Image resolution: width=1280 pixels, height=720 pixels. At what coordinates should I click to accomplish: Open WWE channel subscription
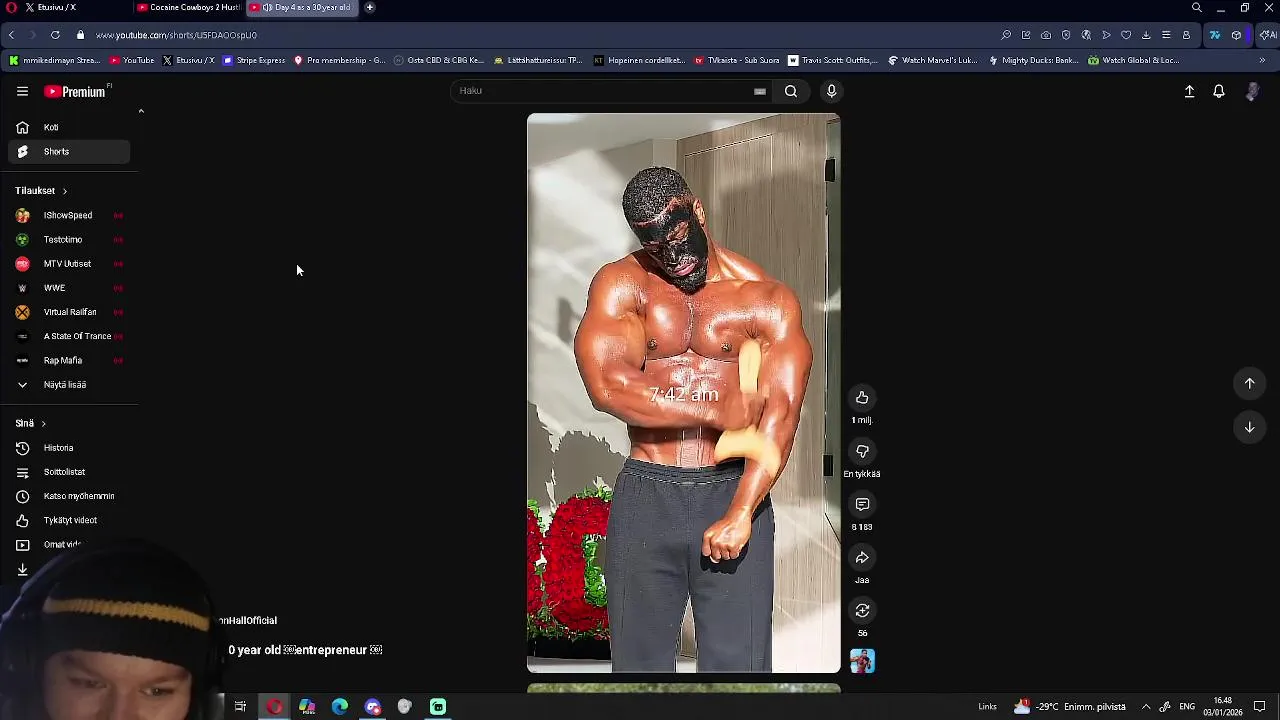(x=69, y=288)
